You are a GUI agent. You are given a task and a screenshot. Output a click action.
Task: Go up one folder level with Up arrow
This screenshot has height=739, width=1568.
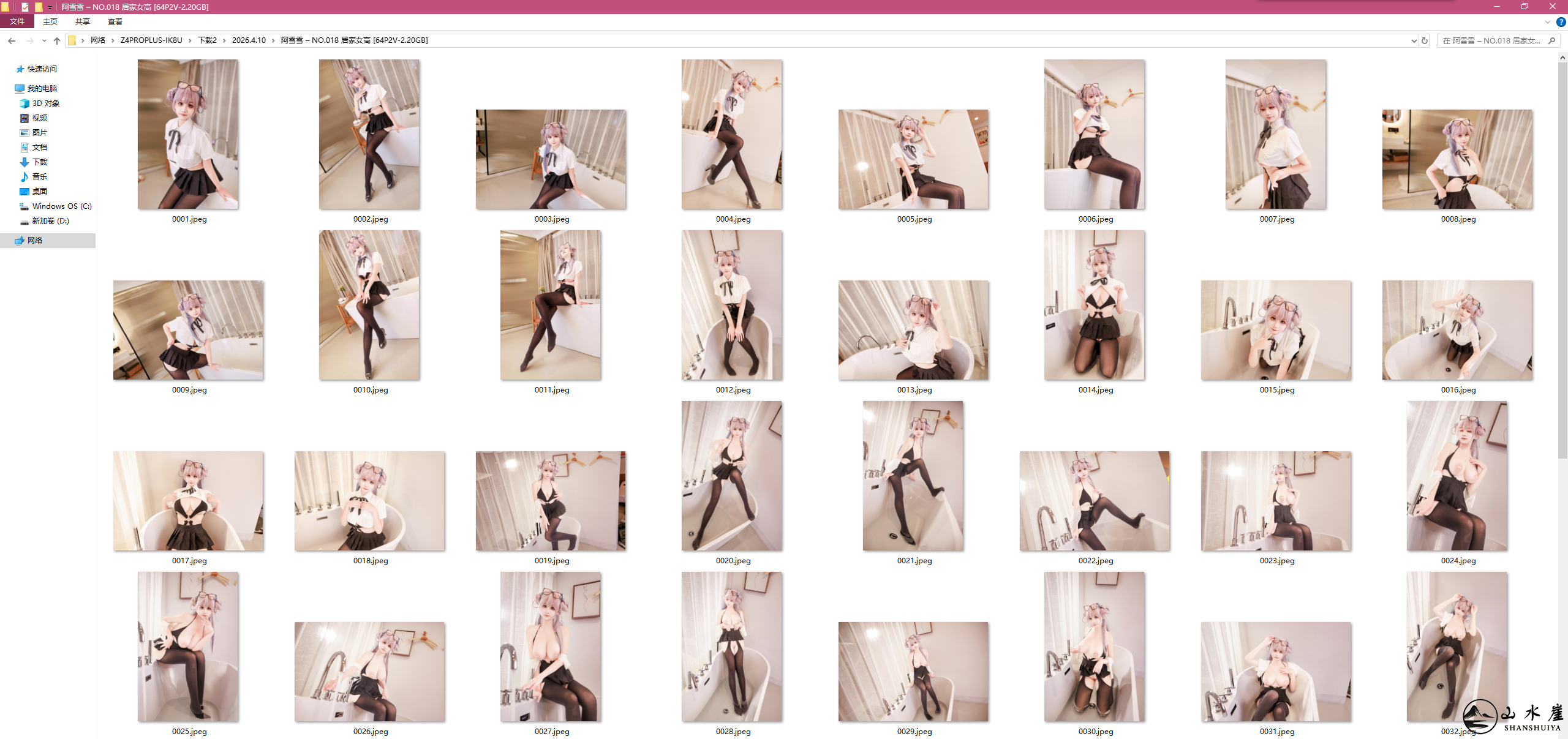coord(56,40)
